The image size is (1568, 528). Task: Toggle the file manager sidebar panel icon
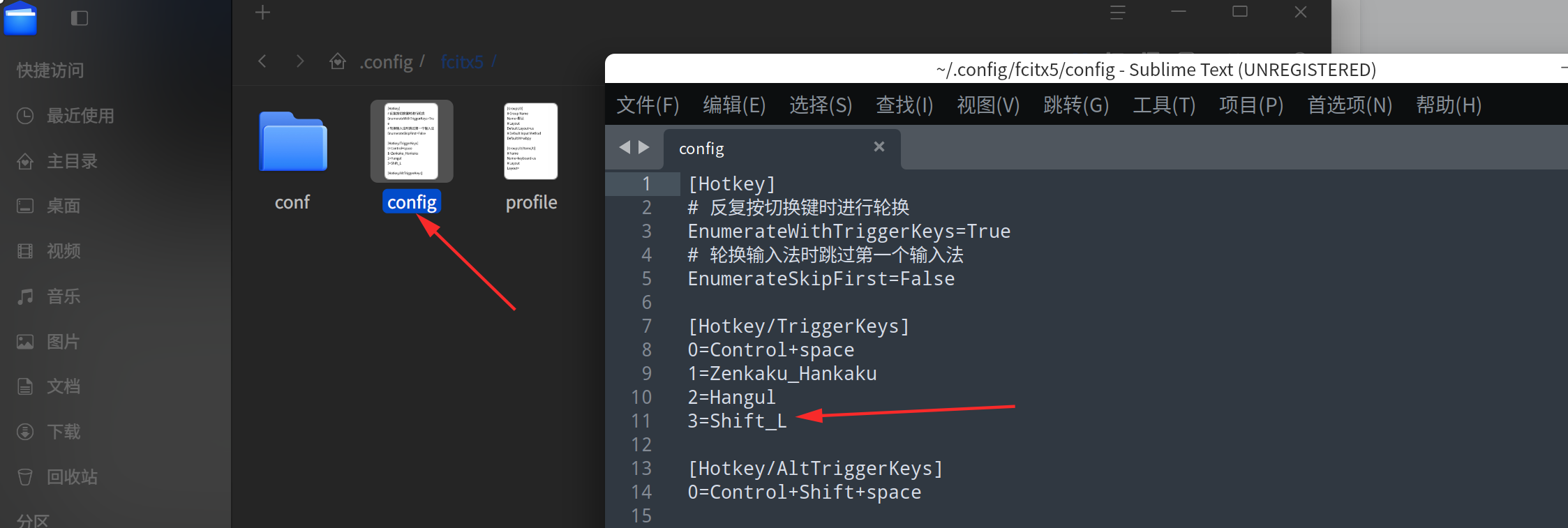coord(80,18)
